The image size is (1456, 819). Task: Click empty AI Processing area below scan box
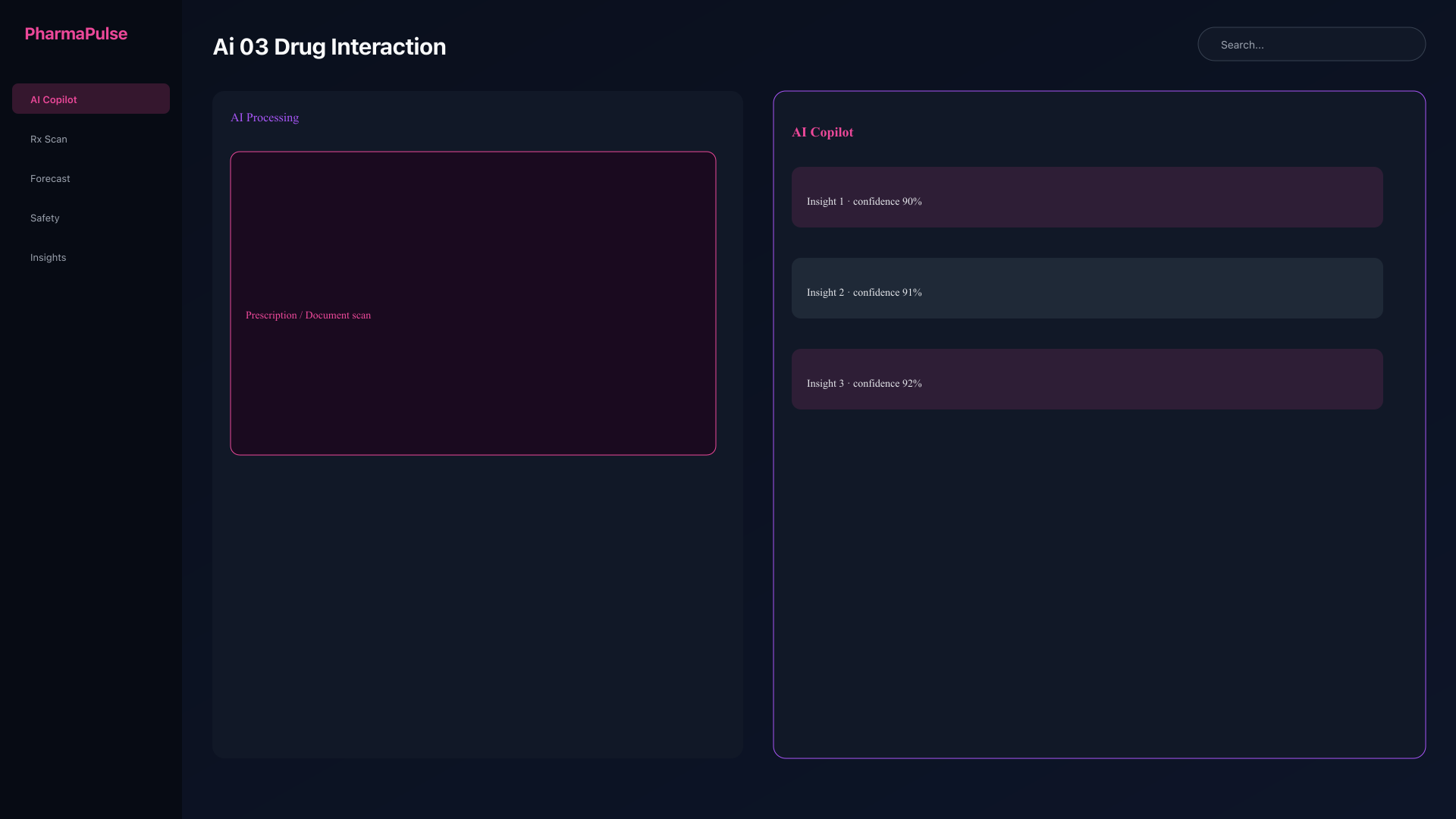(478, 607)
